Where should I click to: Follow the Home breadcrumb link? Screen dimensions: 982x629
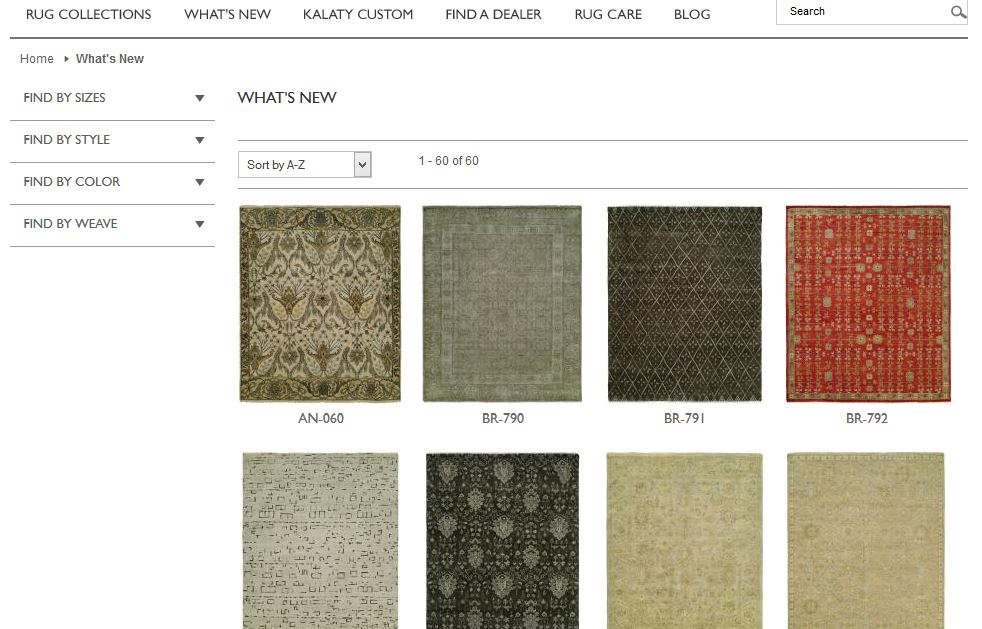37,59
